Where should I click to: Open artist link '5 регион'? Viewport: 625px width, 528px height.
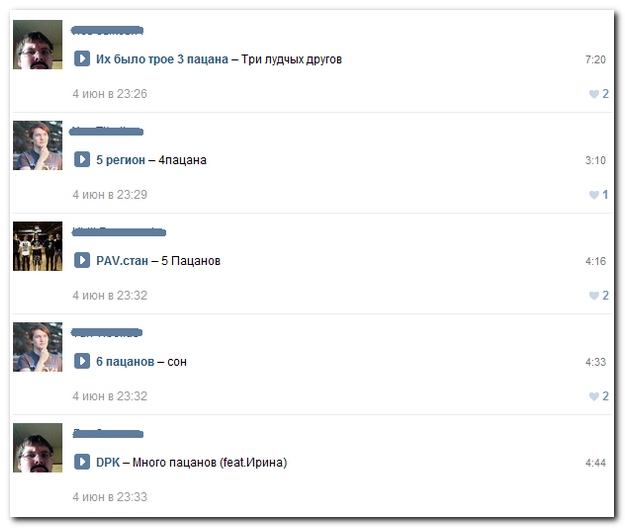120,160
